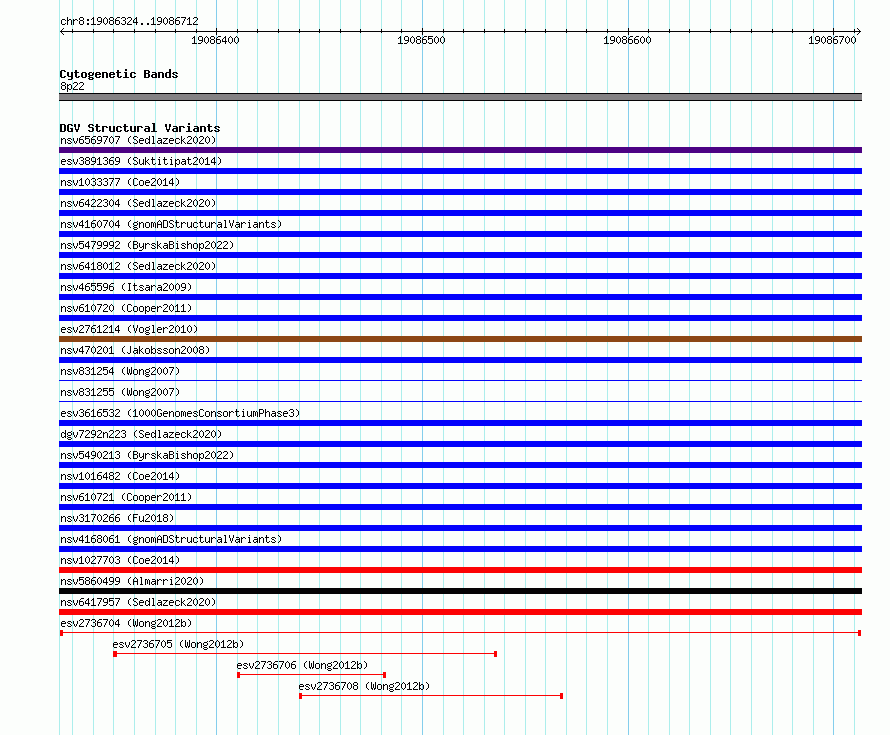Image resolution: width=890 pixels, height=735 pixels.
Task: Click the brown bar under esv2761214
Action: [460, 339]
